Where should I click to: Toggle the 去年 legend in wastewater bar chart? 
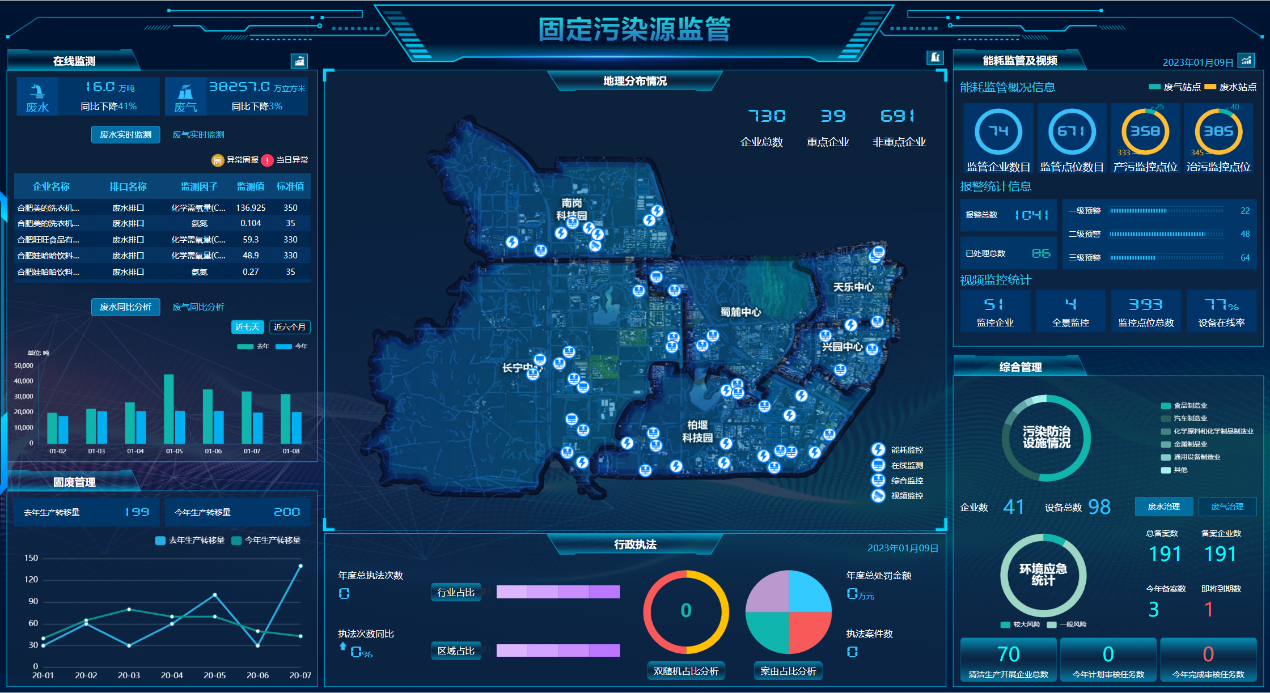[x=254, y=347]
